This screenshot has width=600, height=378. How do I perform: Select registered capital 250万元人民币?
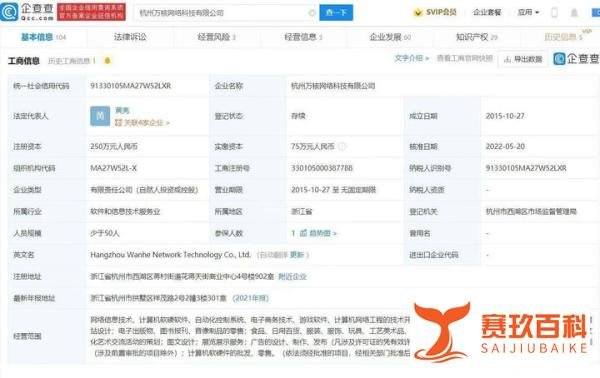pyautogui.click(x=114, y=147)
